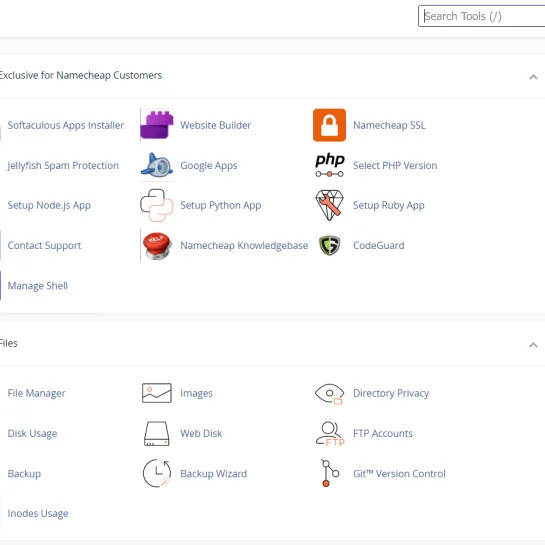Click the red Help button Knowledgebase icon

click(x=157, y=245)
